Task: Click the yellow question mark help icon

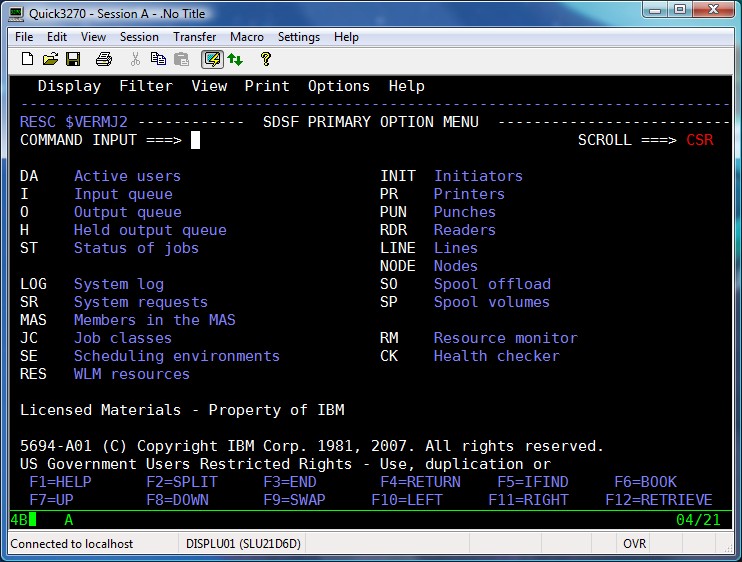Action: [x=266, y=59]
